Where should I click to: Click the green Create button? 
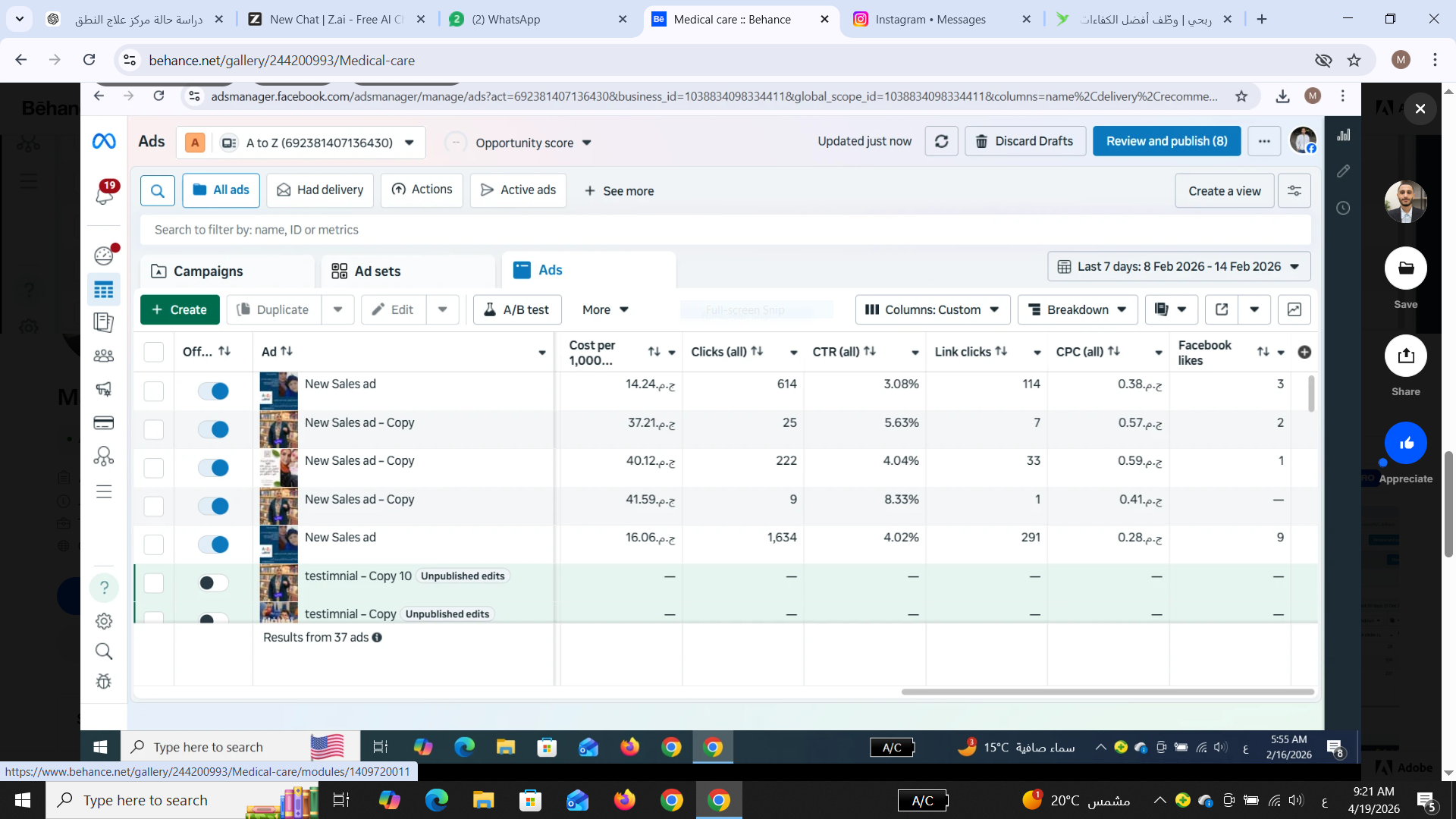click(180, 310)
